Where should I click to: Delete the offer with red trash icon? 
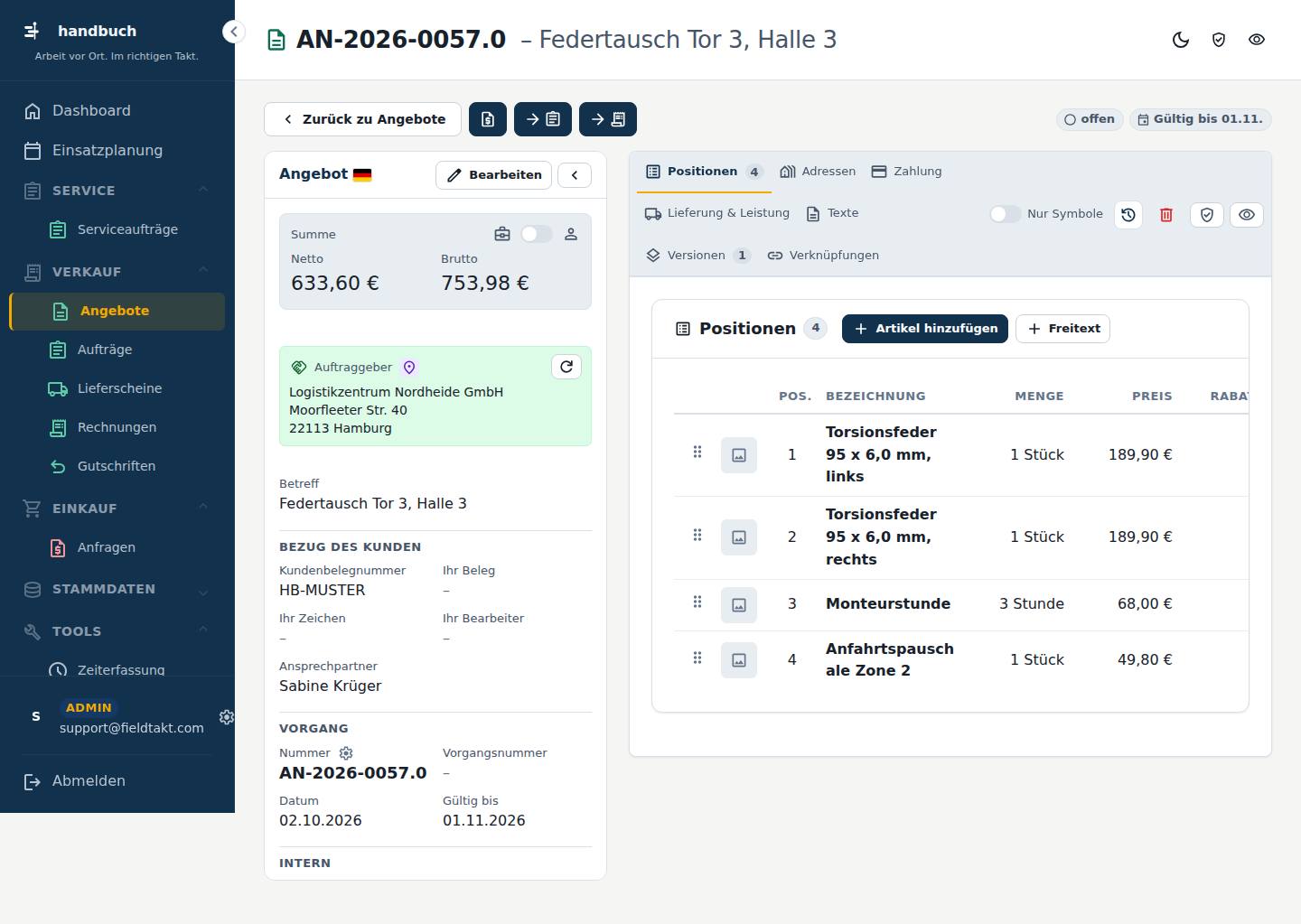coord(1166,215)
